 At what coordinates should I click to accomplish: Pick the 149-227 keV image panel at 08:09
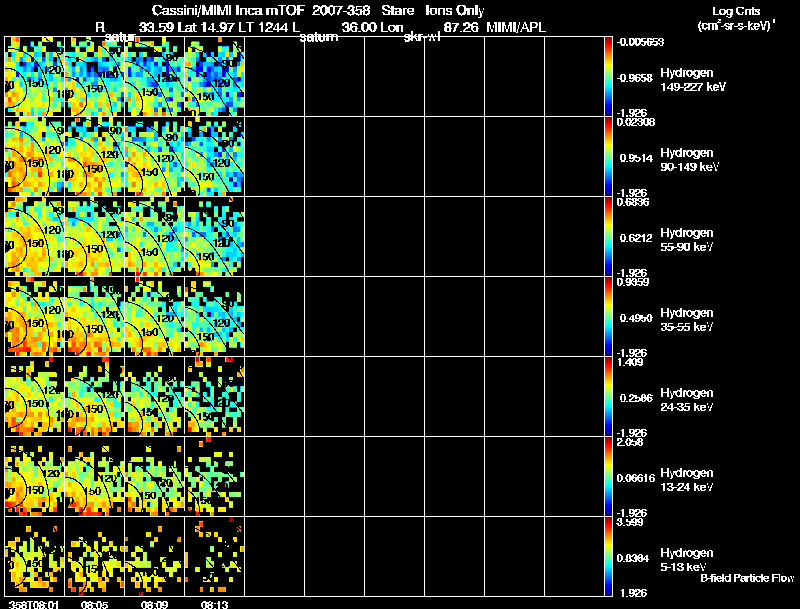click(155, 77)
